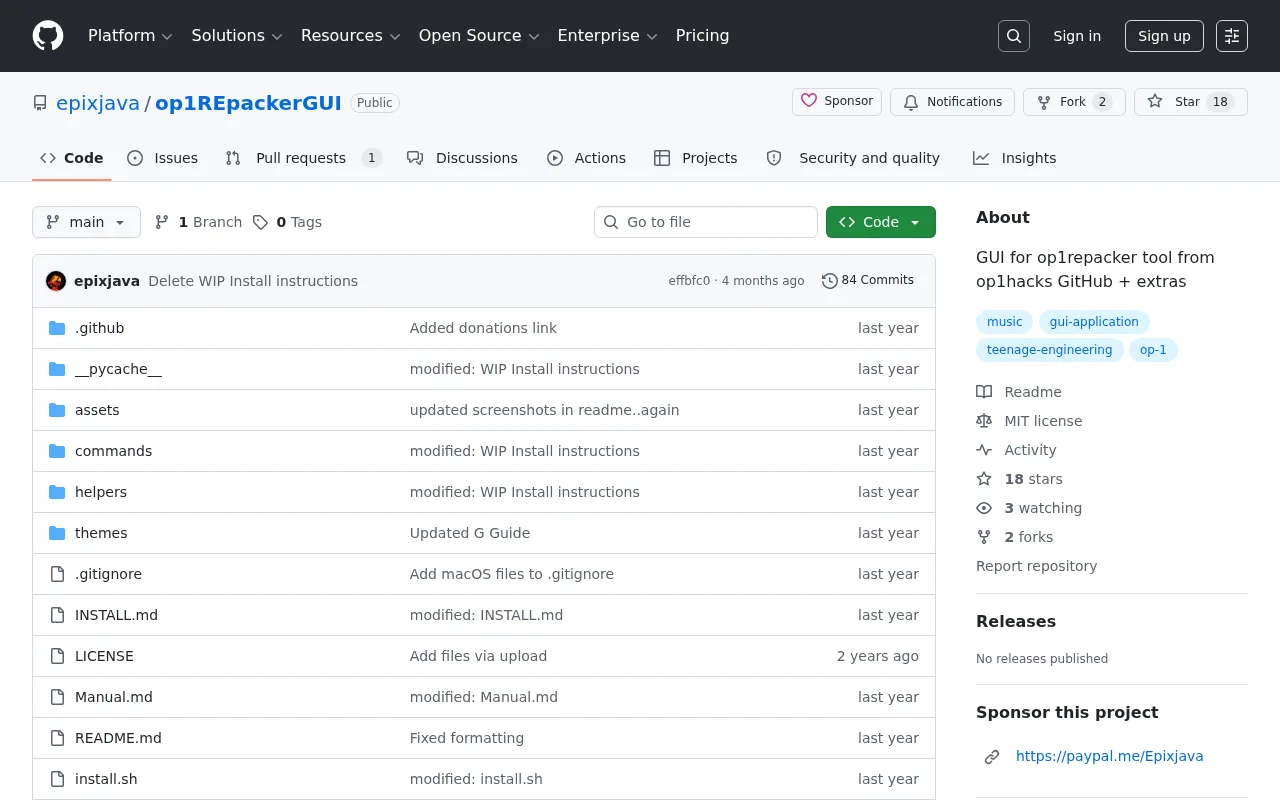Viewport: 1280px width, 800px height.
Task: View the 3 watching link
Action: point(1029,508)
